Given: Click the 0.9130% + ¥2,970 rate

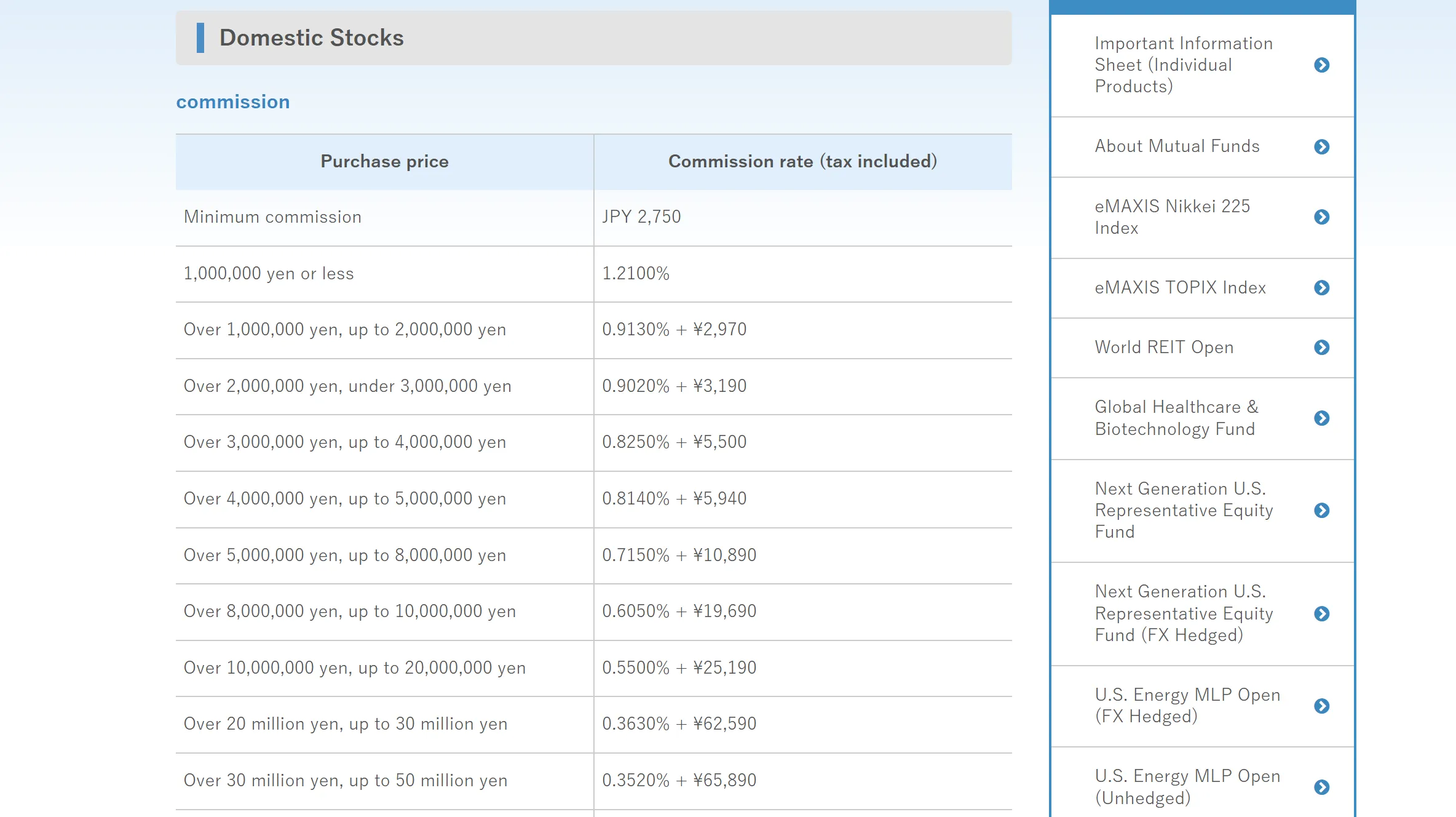Looking at the screenshot, I should point(674,330).
